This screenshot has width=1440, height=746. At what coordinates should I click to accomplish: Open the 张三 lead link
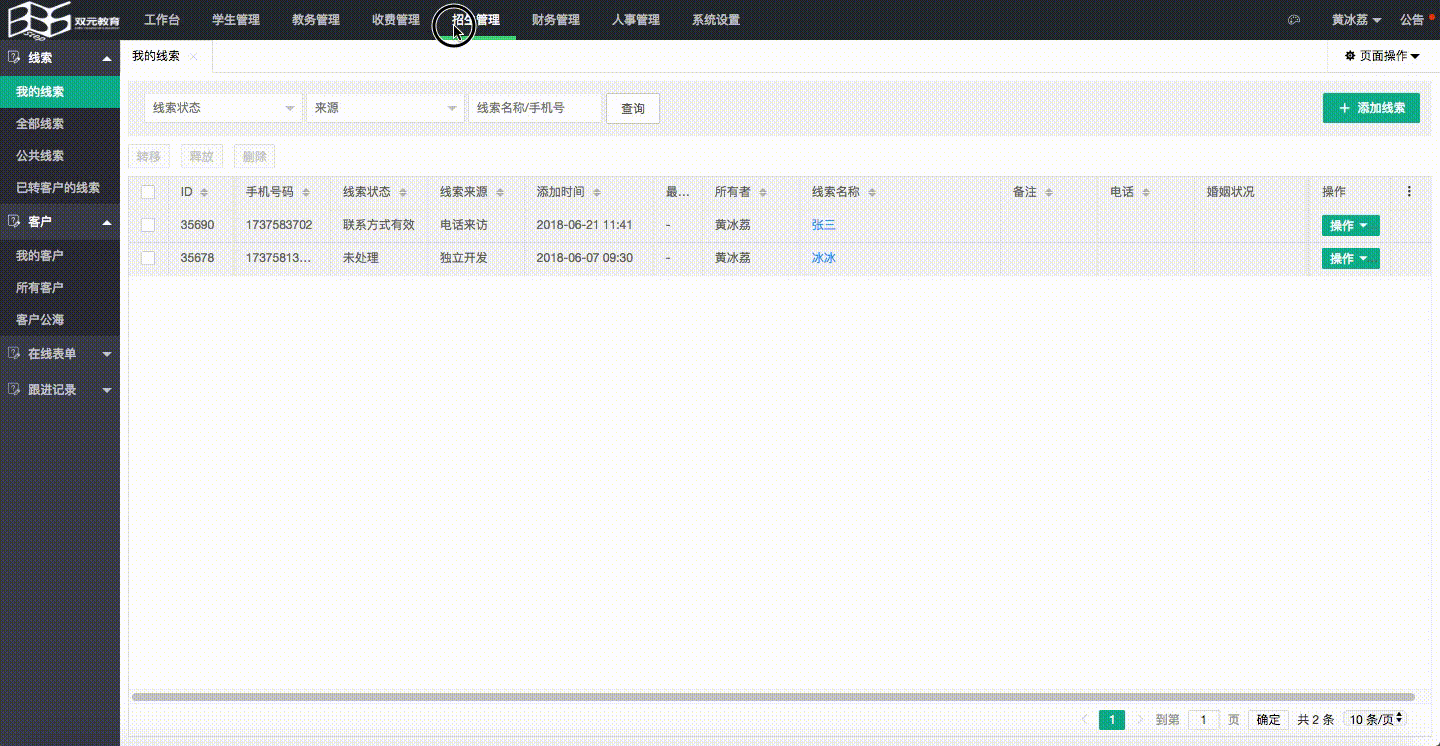(823, 225)
